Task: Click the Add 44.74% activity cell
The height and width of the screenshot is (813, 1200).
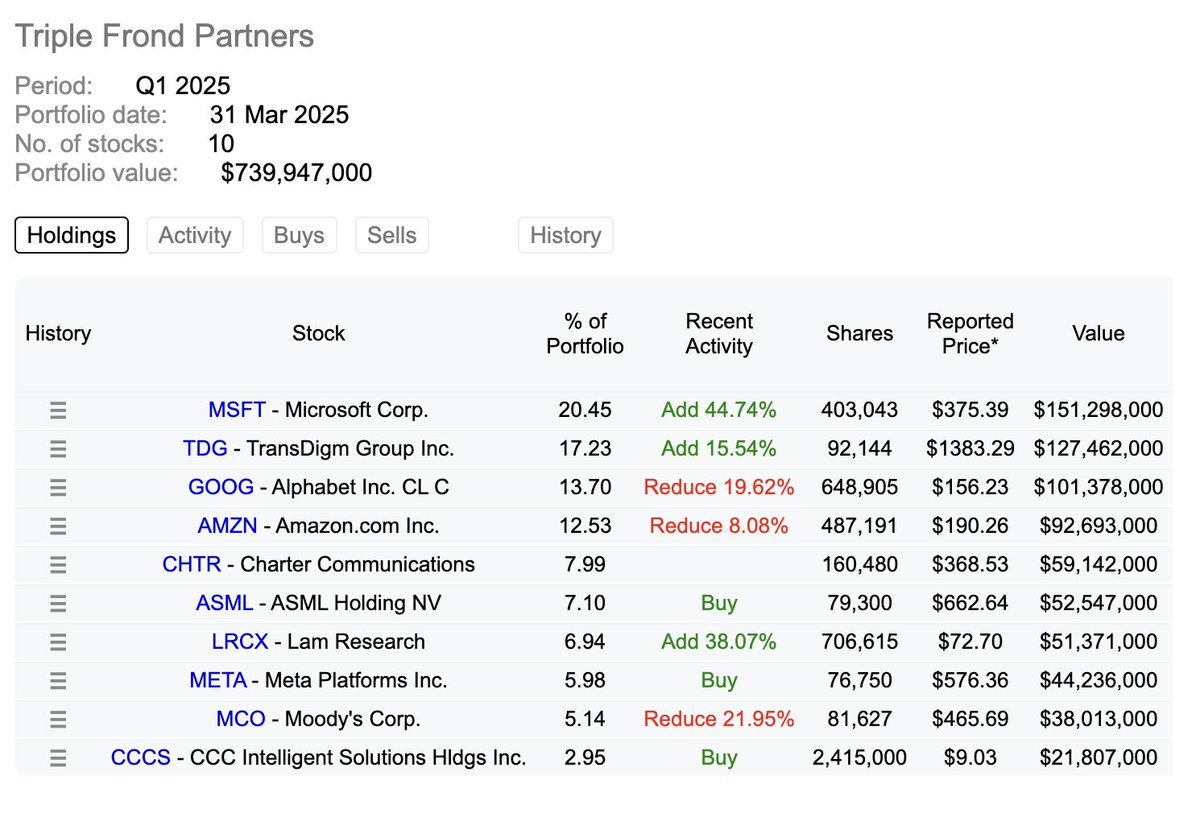Action: coord(719,410)
